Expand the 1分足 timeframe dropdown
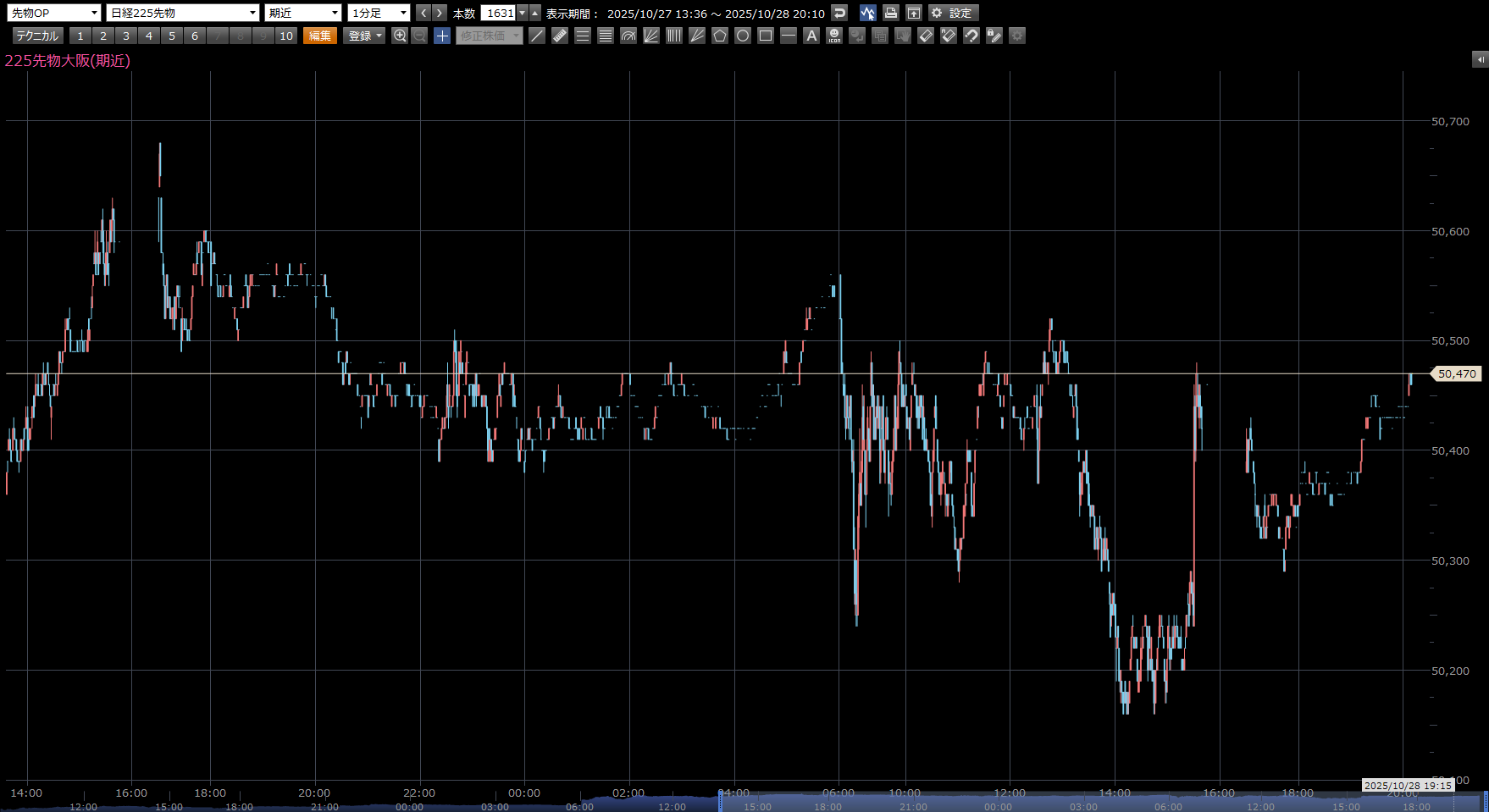 tap(379, 13)
